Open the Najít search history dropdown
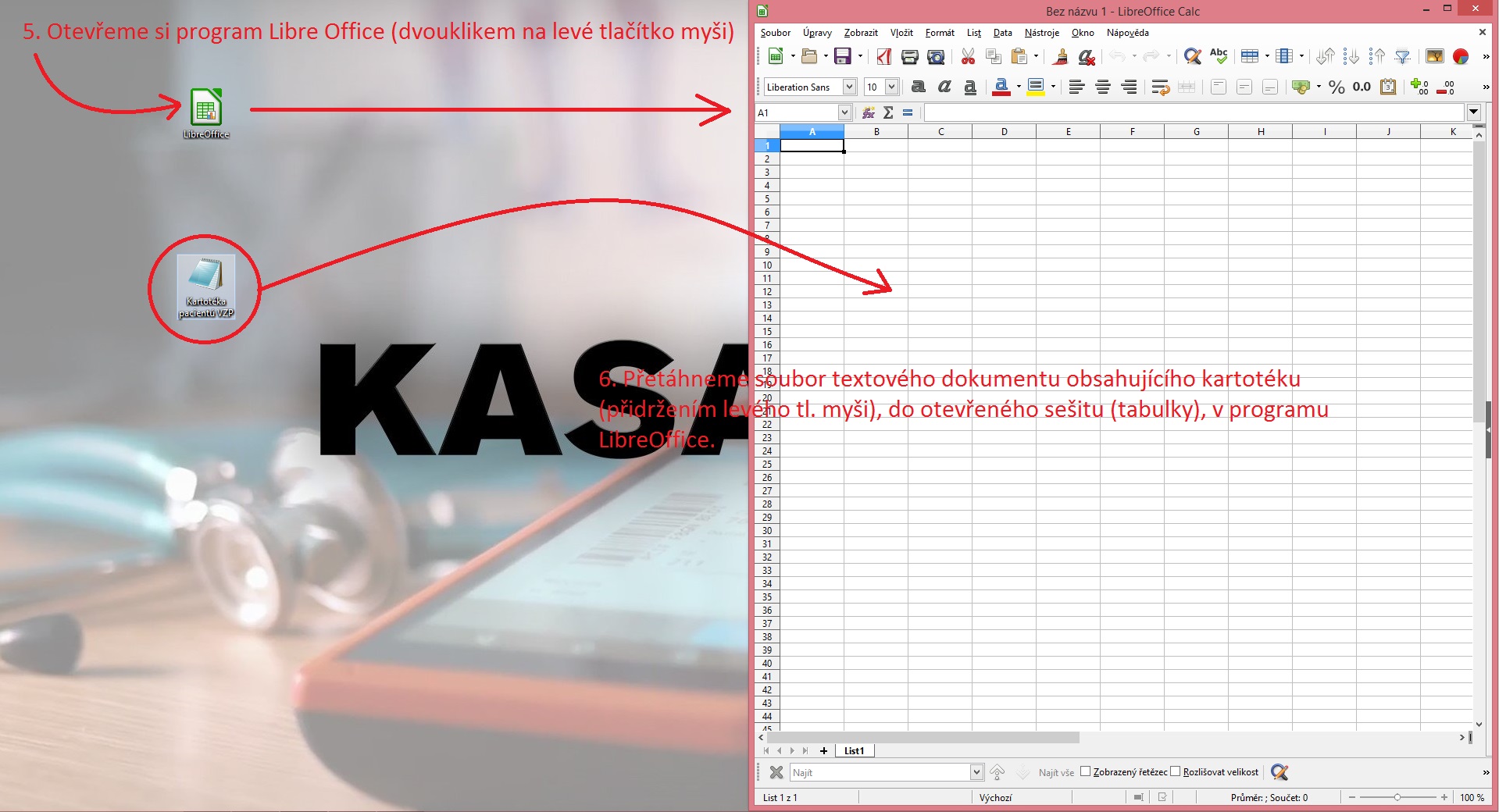 [x=976, y=772]
